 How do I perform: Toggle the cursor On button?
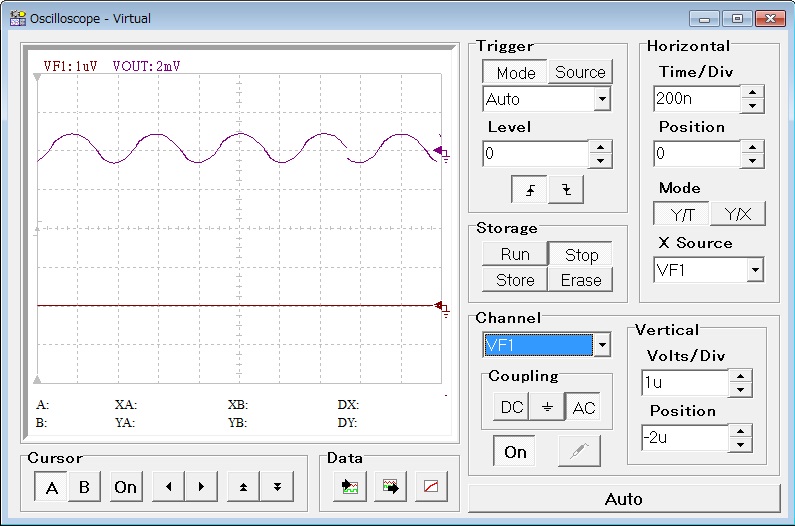point(125,487)
